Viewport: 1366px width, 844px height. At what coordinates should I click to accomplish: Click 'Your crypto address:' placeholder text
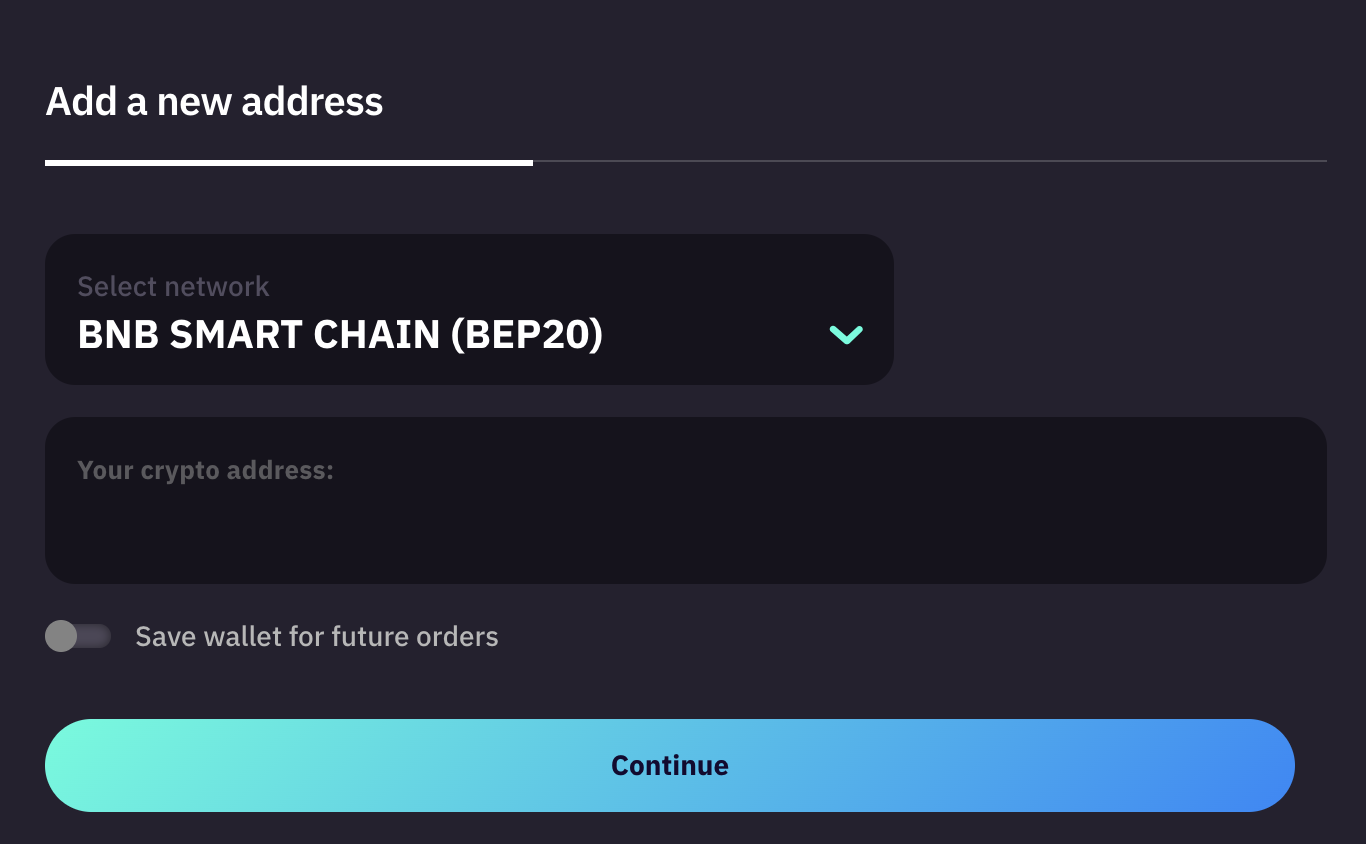tap(205, 470)
